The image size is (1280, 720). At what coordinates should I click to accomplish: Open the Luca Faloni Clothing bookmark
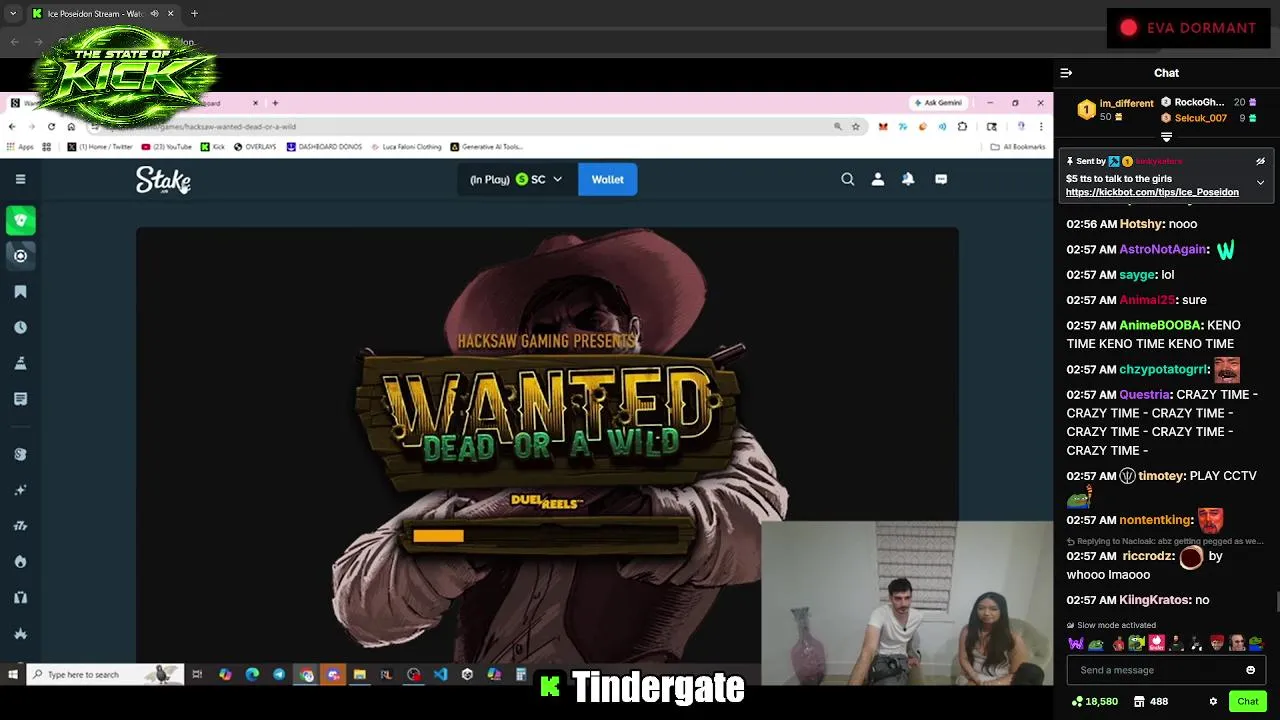click(406, 147)
